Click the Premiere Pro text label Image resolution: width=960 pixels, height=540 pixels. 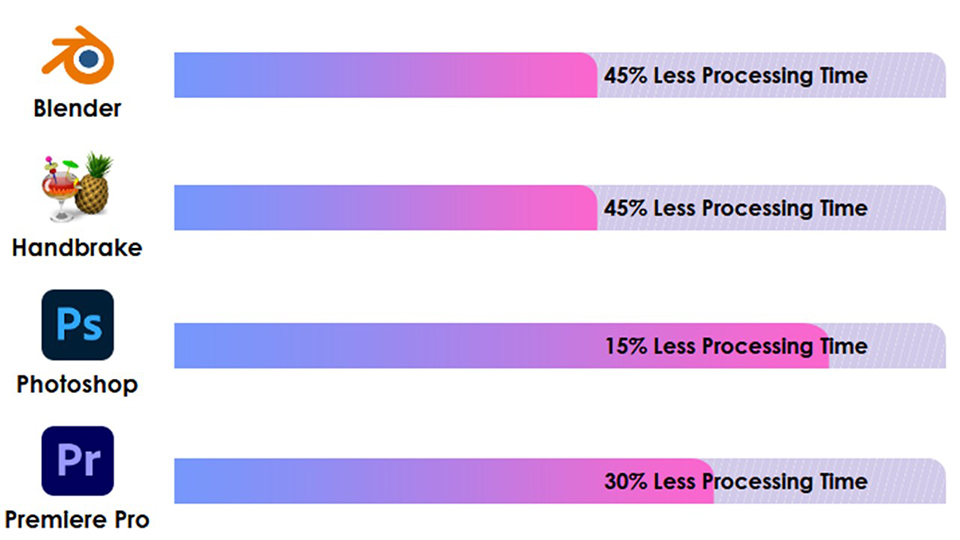[77, 520]
